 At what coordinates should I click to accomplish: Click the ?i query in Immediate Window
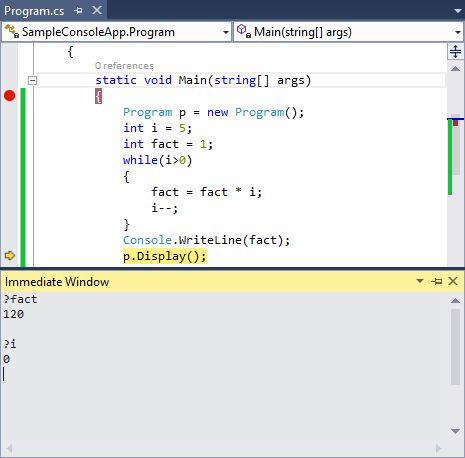[x=10, y=344]
